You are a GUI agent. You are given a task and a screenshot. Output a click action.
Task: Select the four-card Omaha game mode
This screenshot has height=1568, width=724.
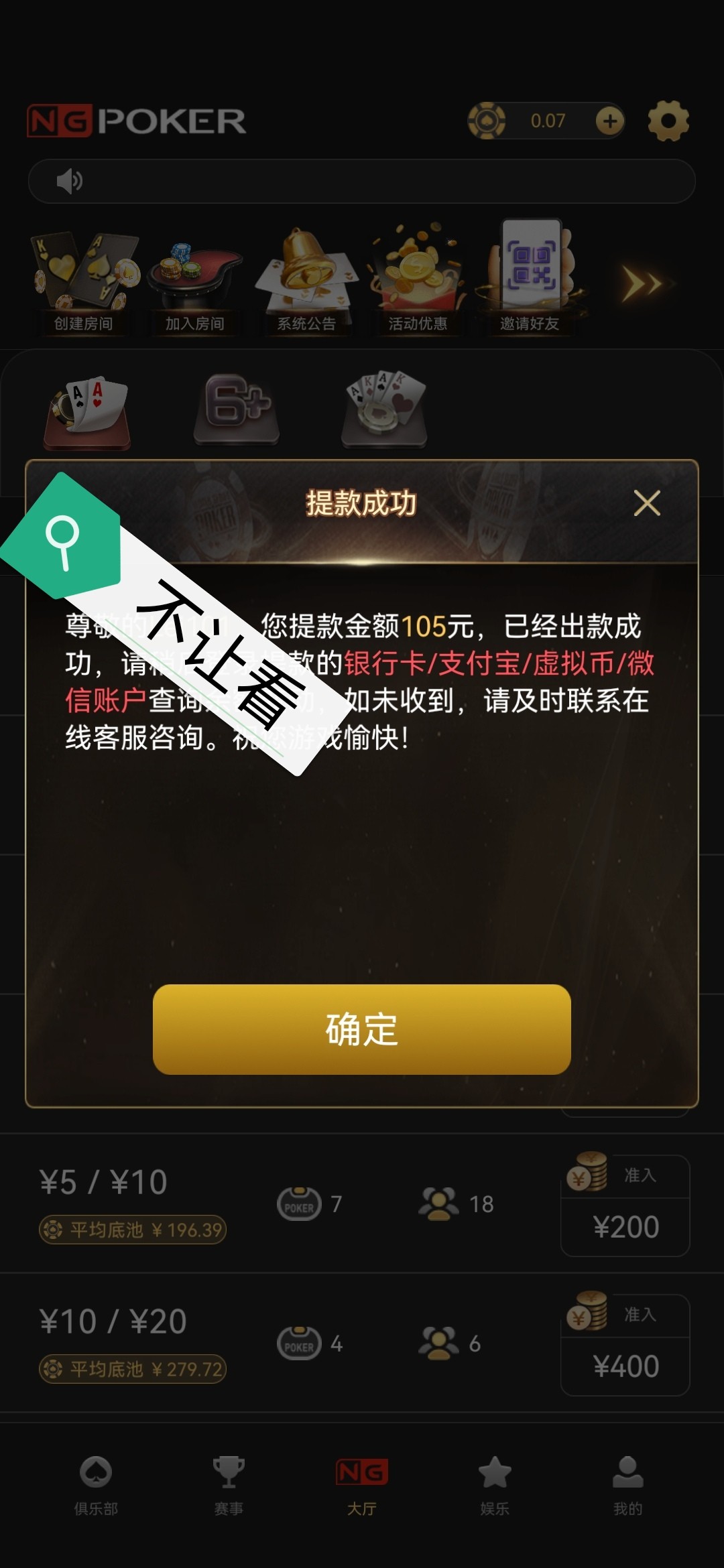385,409
